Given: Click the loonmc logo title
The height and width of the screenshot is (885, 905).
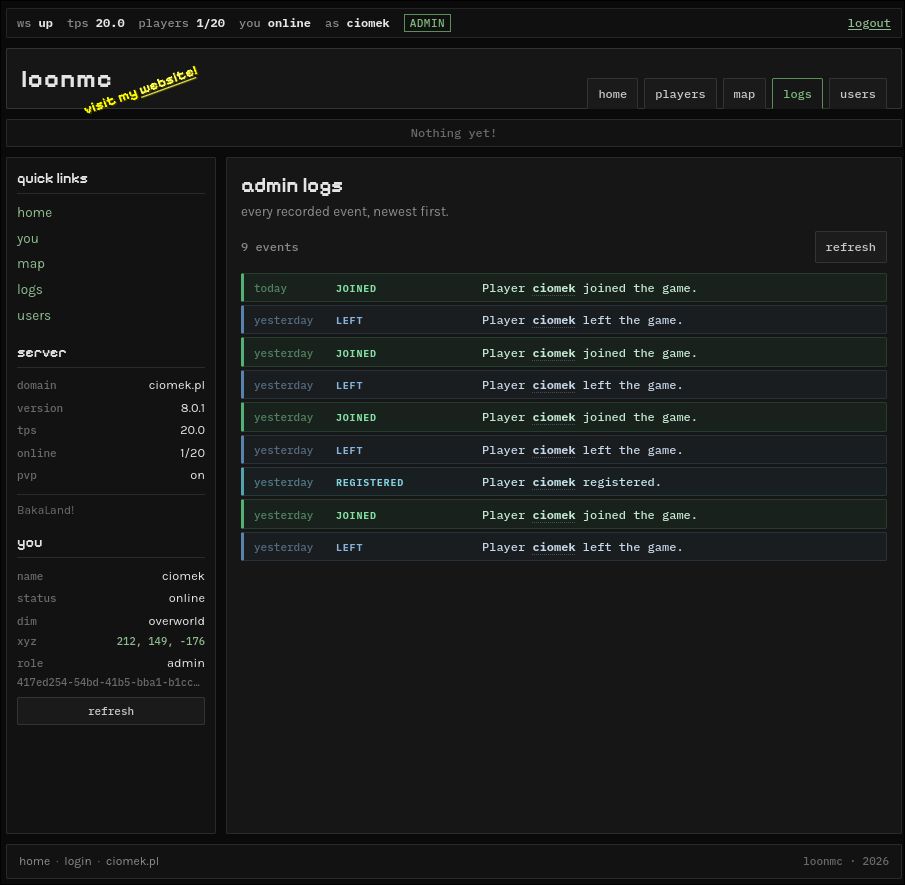Looking at the screenshot, I should pyautogui.click(x=66, y=80).
